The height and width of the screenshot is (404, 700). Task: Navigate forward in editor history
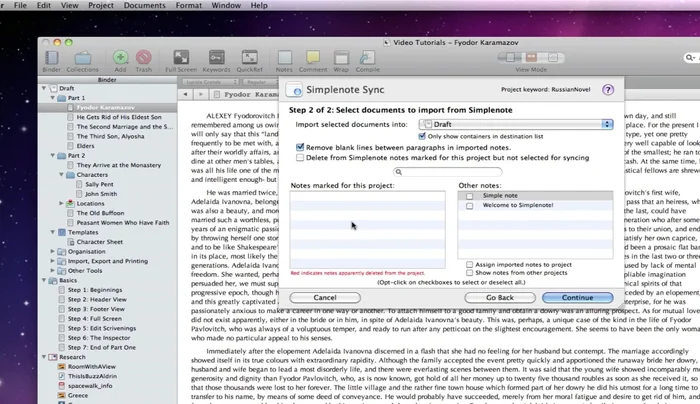coord(201,94)
